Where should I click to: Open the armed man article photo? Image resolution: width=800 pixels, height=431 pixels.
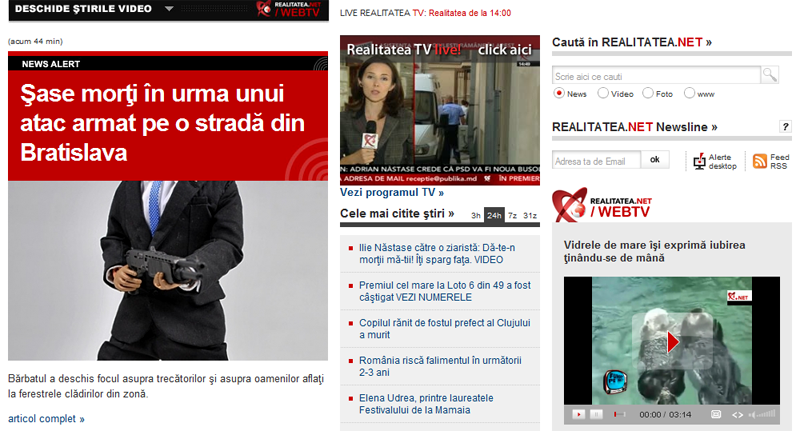(168, 270)
